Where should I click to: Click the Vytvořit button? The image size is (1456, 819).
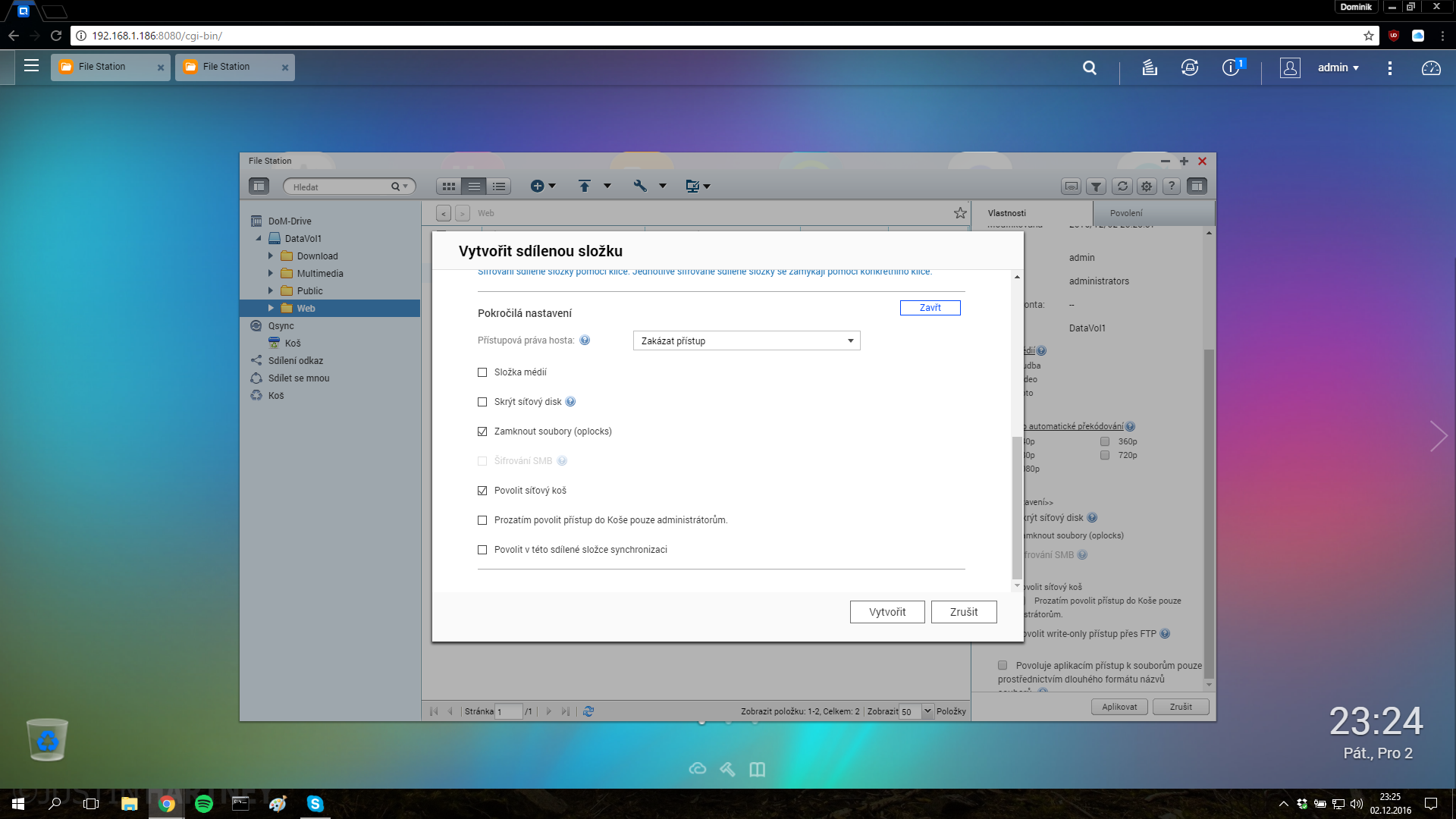click(x=887, y=612)
